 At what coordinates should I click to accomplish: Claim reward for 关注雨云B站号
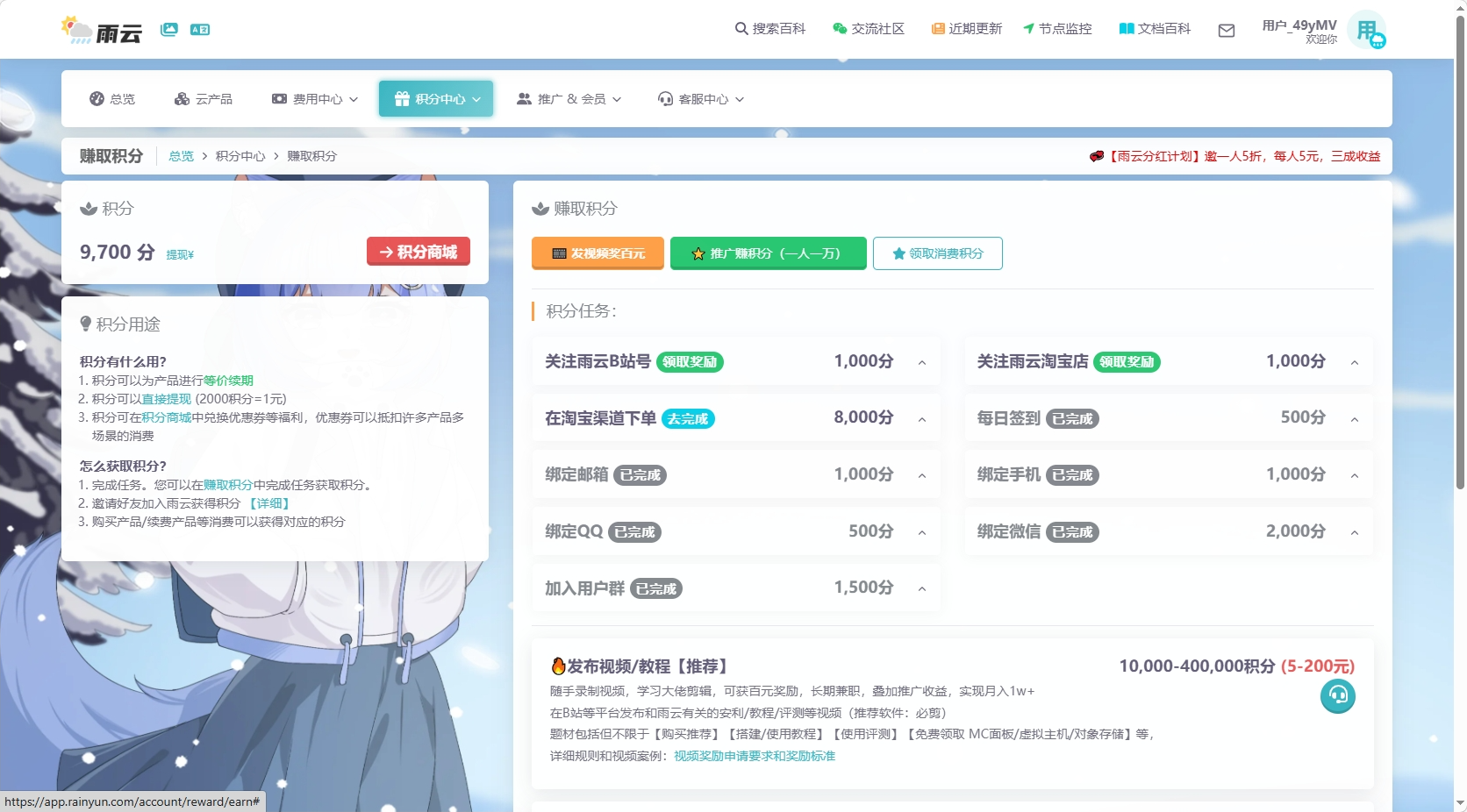690,362
